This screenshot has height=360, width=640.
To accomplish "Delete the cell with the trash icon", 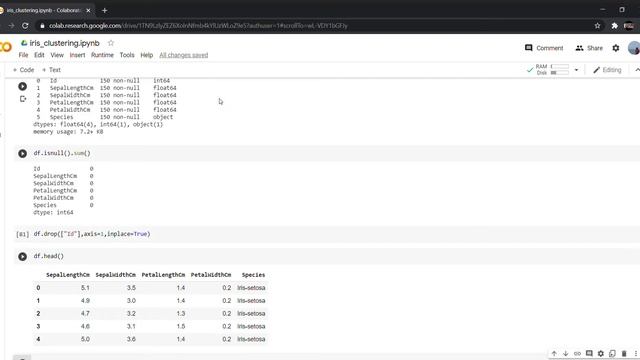I will pyautogui.click(x=624, y=353).
